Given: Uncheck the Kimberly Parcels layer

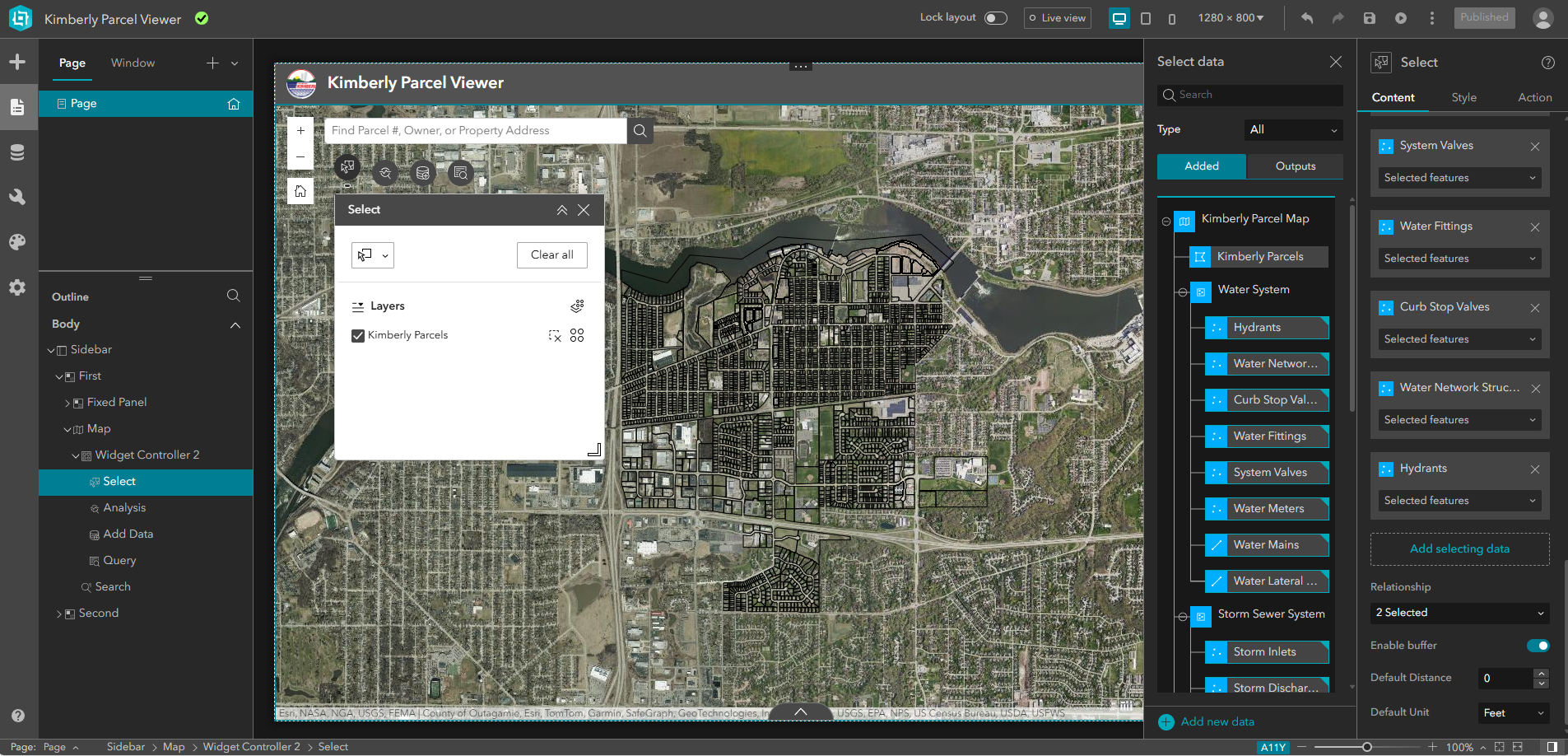Looking at the screenshot, I should click(357, 335).
